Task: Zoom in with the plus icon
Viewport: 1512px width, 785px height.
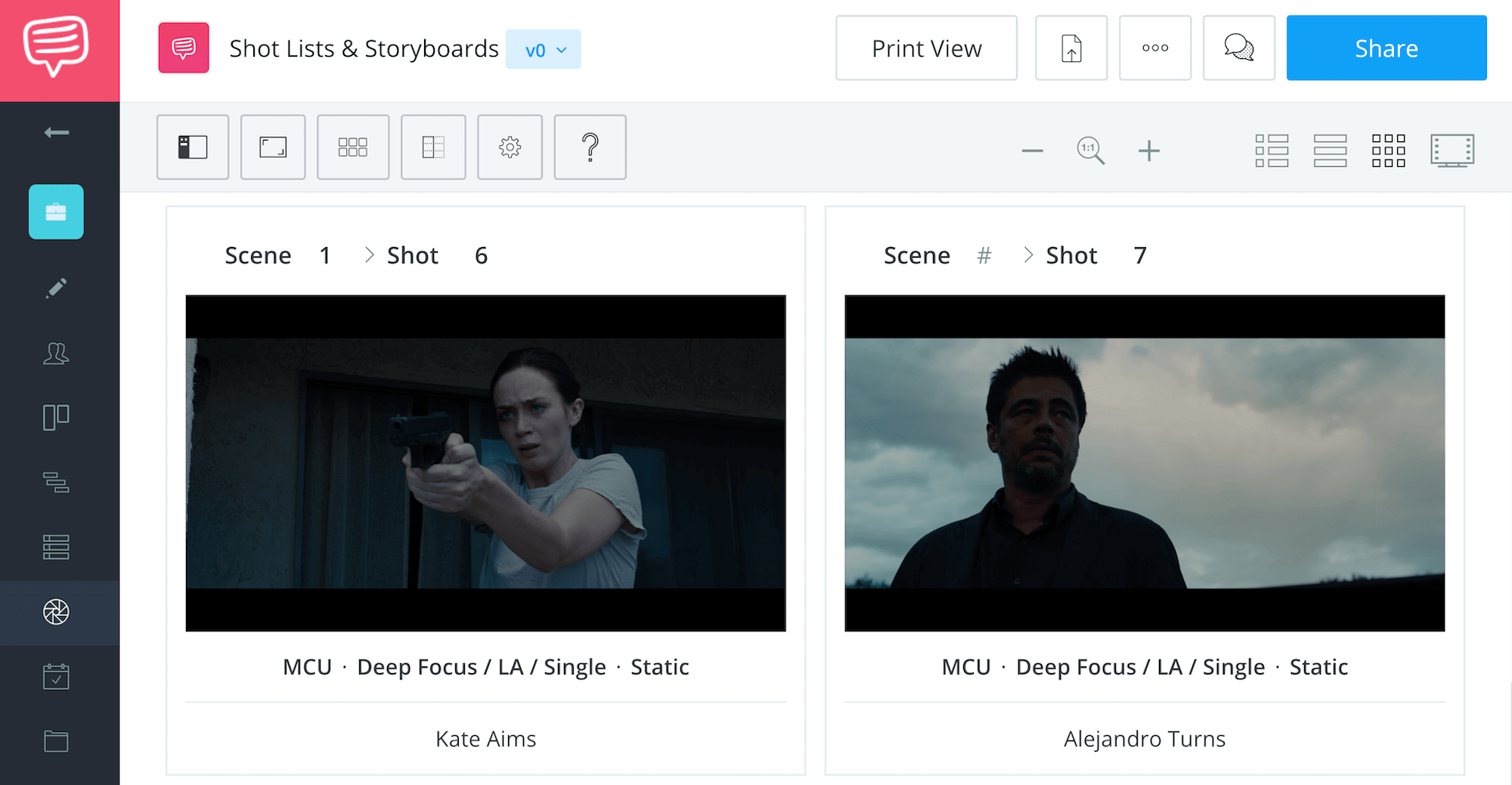Action: pos(1149,151)
